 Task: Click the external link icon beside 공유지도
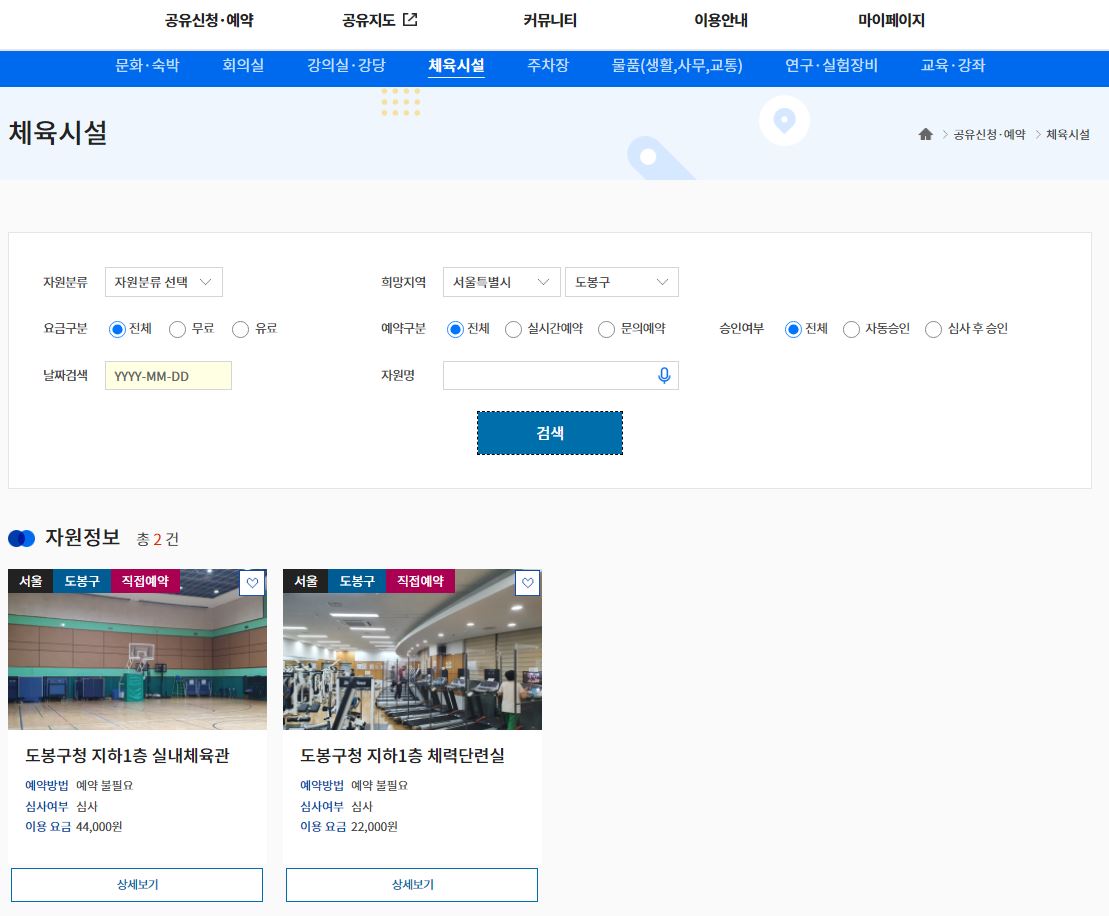(410, 20)
